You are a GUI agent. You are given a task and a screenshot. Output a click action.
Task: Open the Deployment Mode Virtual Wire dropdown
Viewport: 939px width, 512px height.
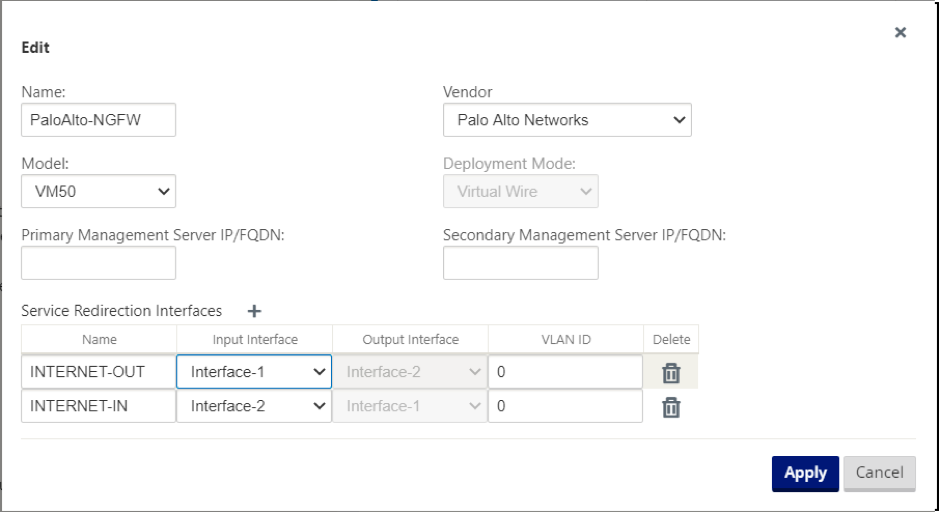click(520, 191)
